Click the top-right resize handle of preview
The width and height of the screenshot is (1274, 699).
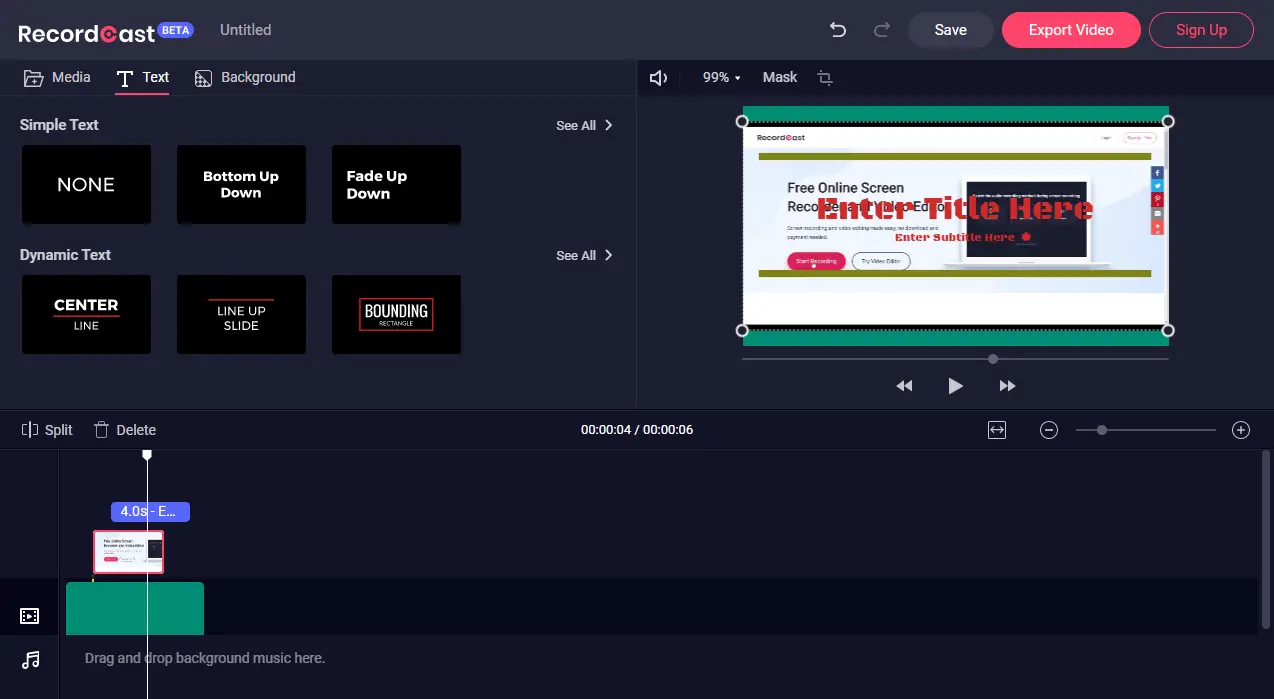click(x=1168, y=121)
